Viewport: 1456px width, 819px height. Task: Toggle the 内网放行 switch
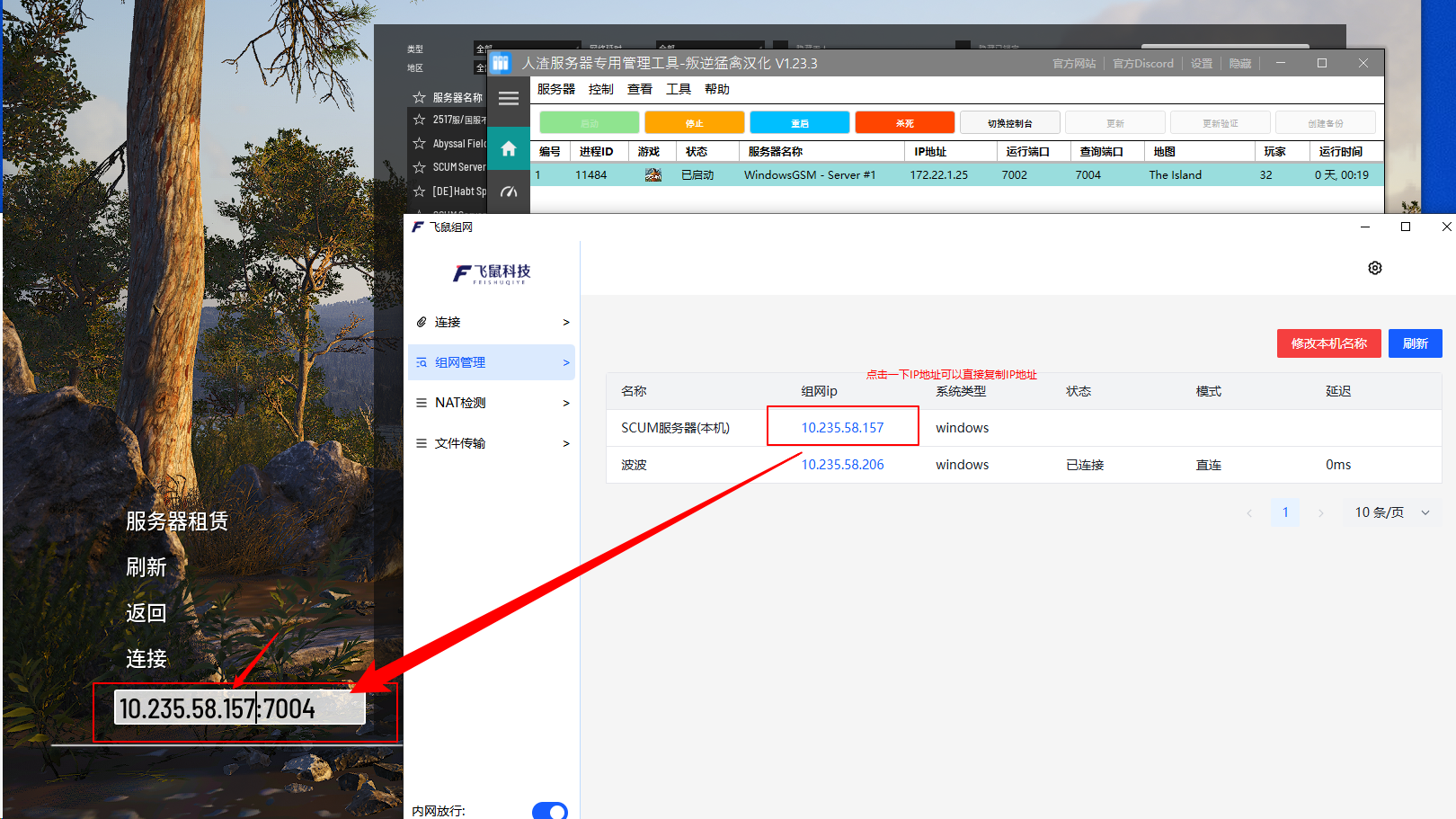point(549,811)
